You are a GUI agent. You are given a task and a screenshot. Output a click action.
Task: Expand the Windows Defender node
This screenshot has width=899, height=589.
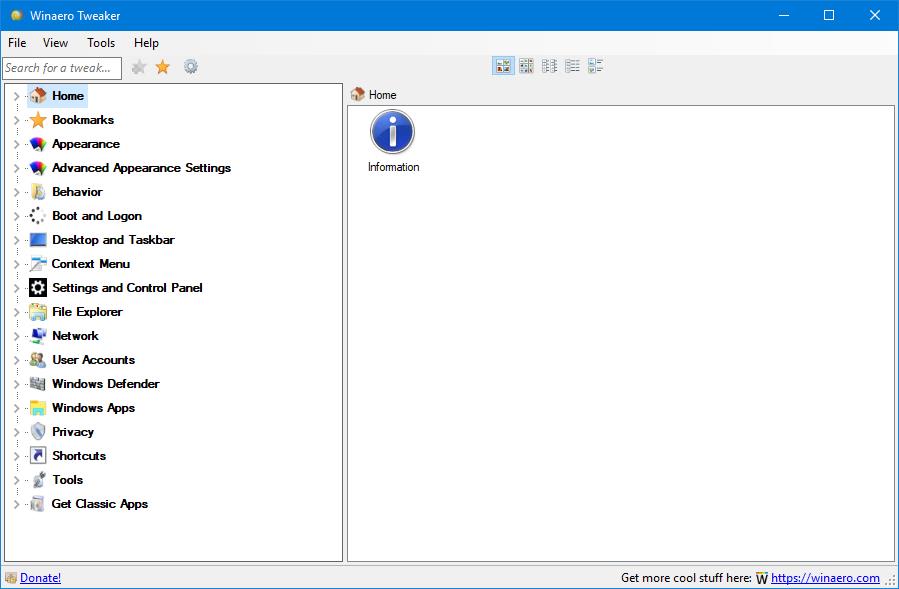point(17,384)
